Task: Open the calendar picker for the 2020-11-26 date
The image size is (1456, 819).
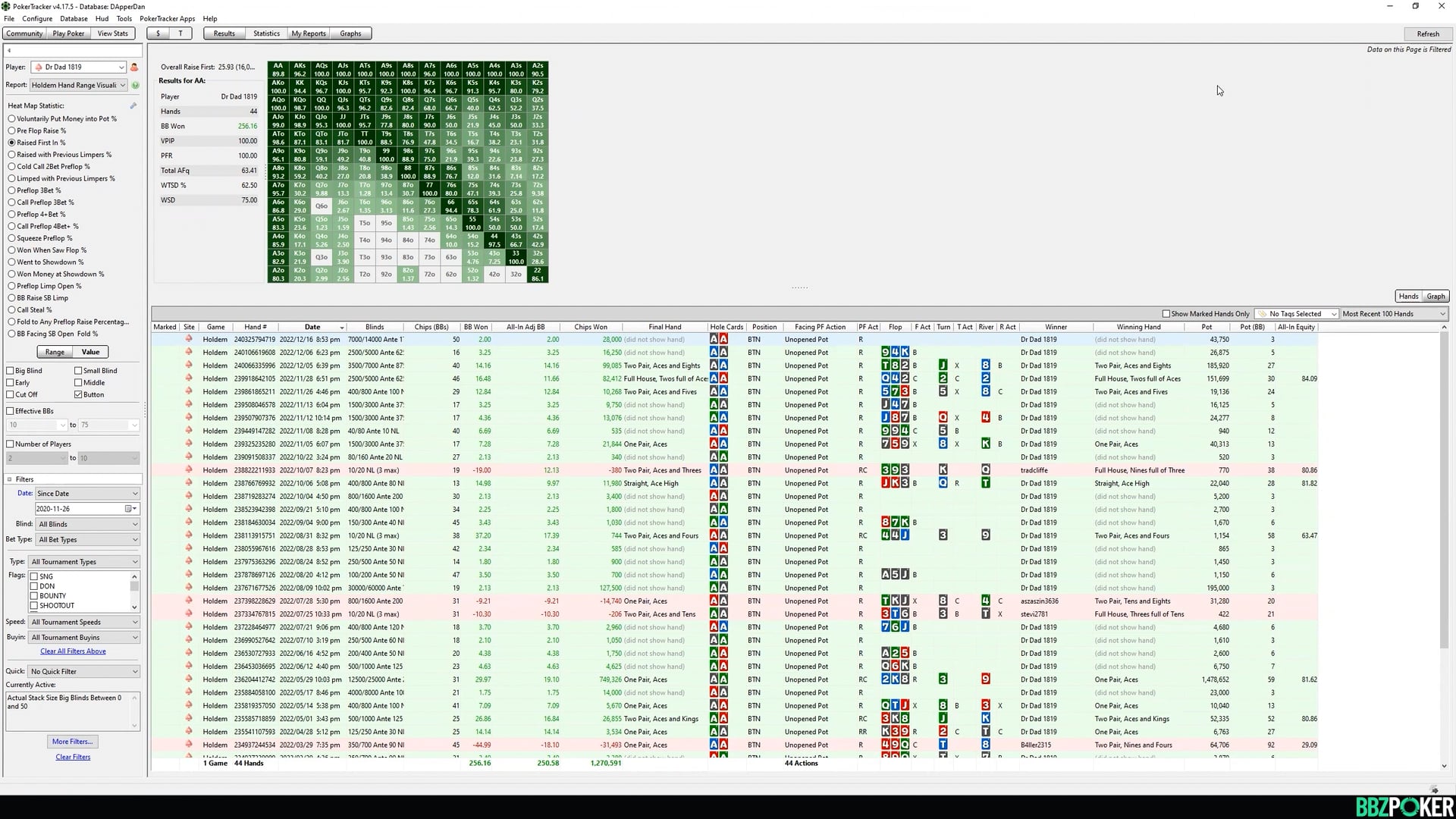Action: [129, 509]
